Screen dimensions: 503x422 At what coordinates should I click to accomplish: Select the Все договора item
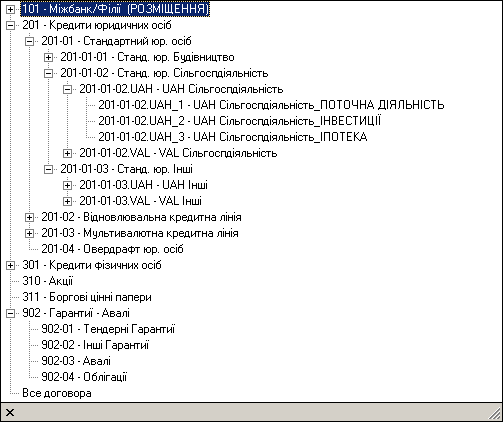point(57,393)
